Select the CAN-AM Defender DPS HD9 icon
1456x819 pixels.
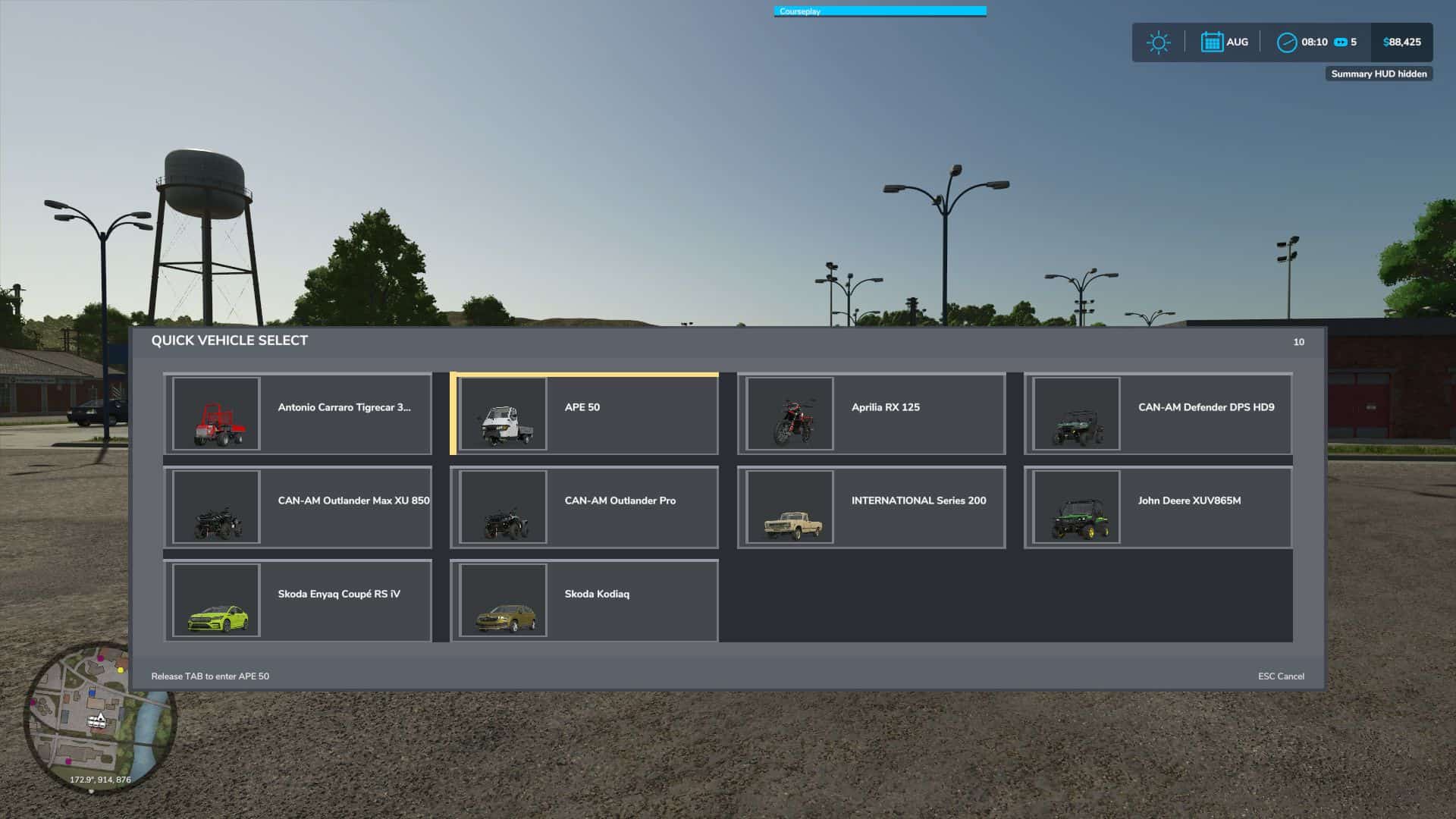coord(1077,413)
